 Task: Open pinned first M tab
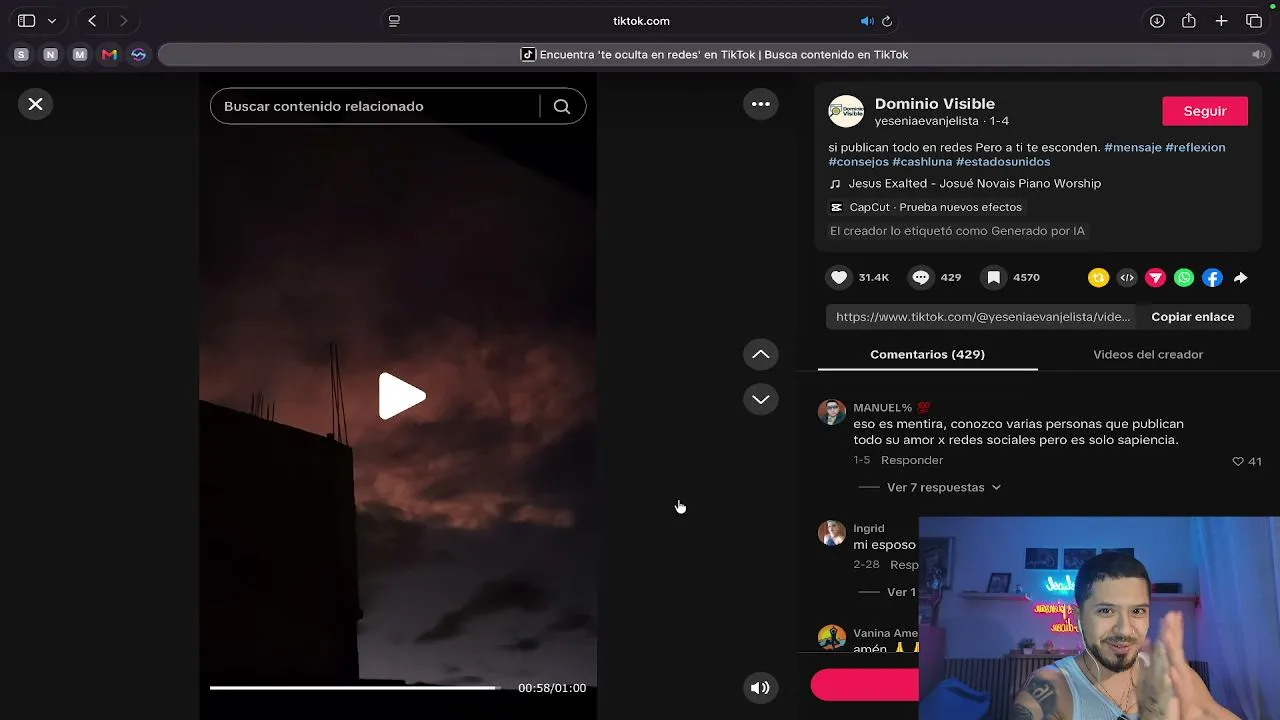80,55
